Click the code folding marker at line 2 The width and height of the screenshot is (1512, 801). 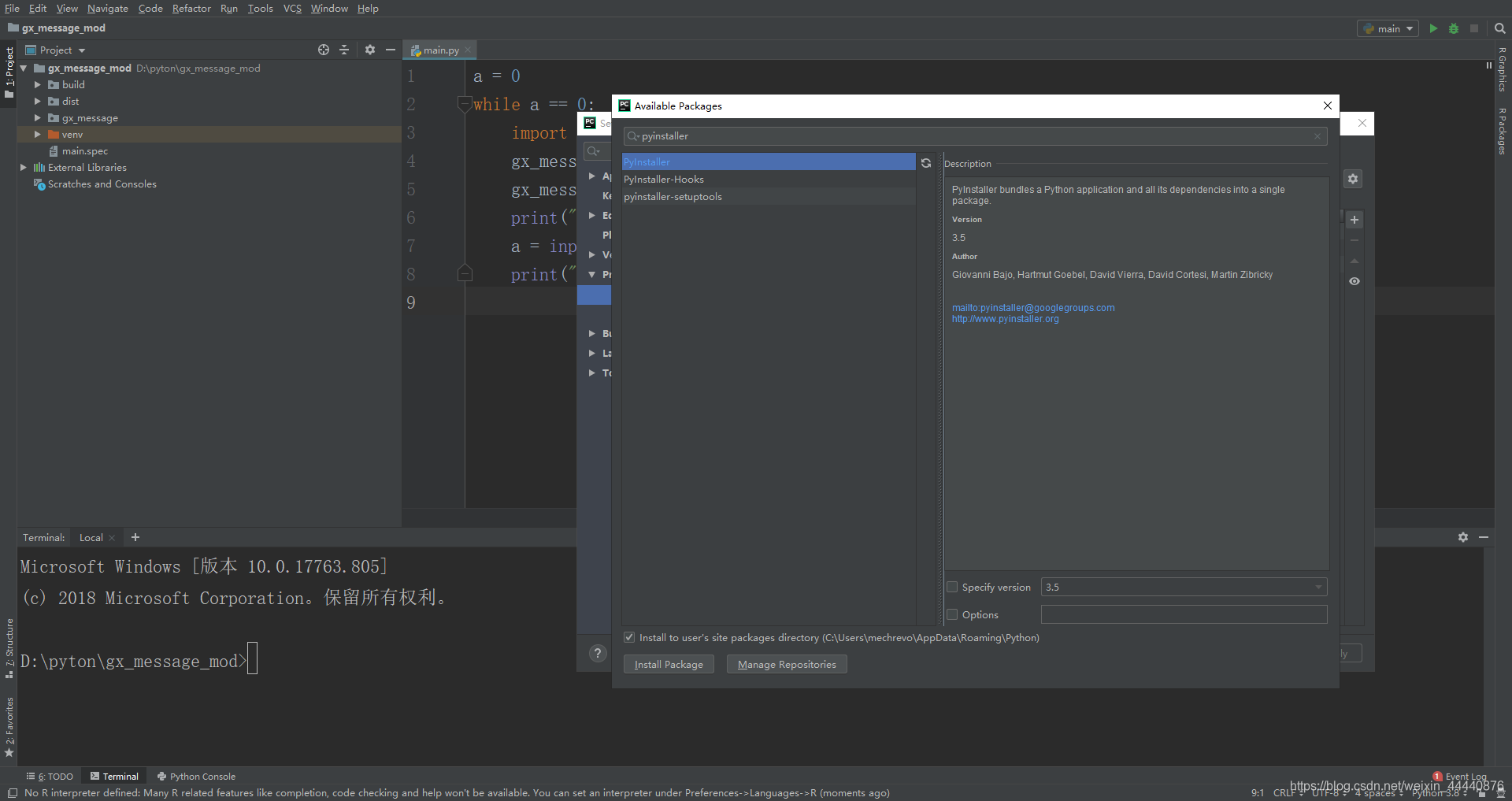pos(465,104)
